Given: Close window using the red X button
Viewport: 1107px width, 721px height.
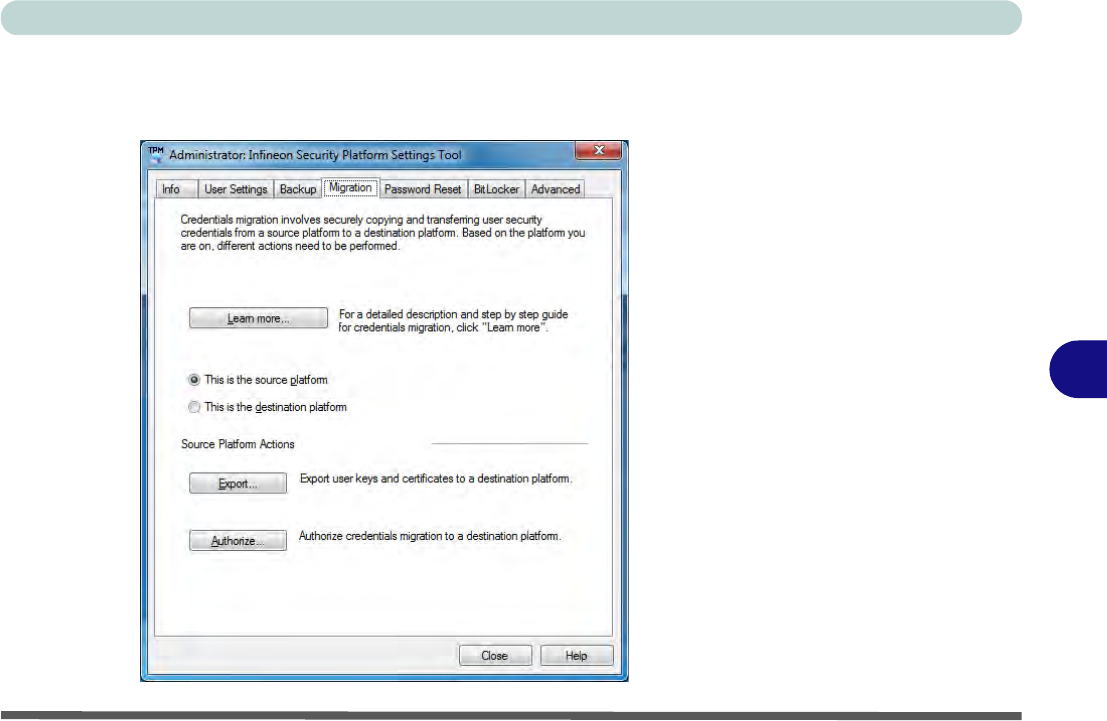Looking at the screenshot, I should 599,150.
